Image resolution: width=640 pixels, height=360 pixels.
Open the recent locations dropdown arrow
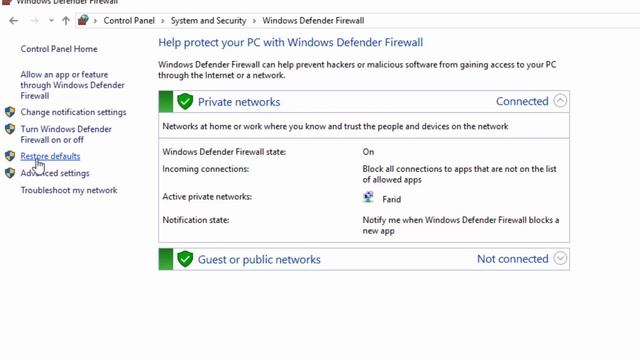pos(51,20)
